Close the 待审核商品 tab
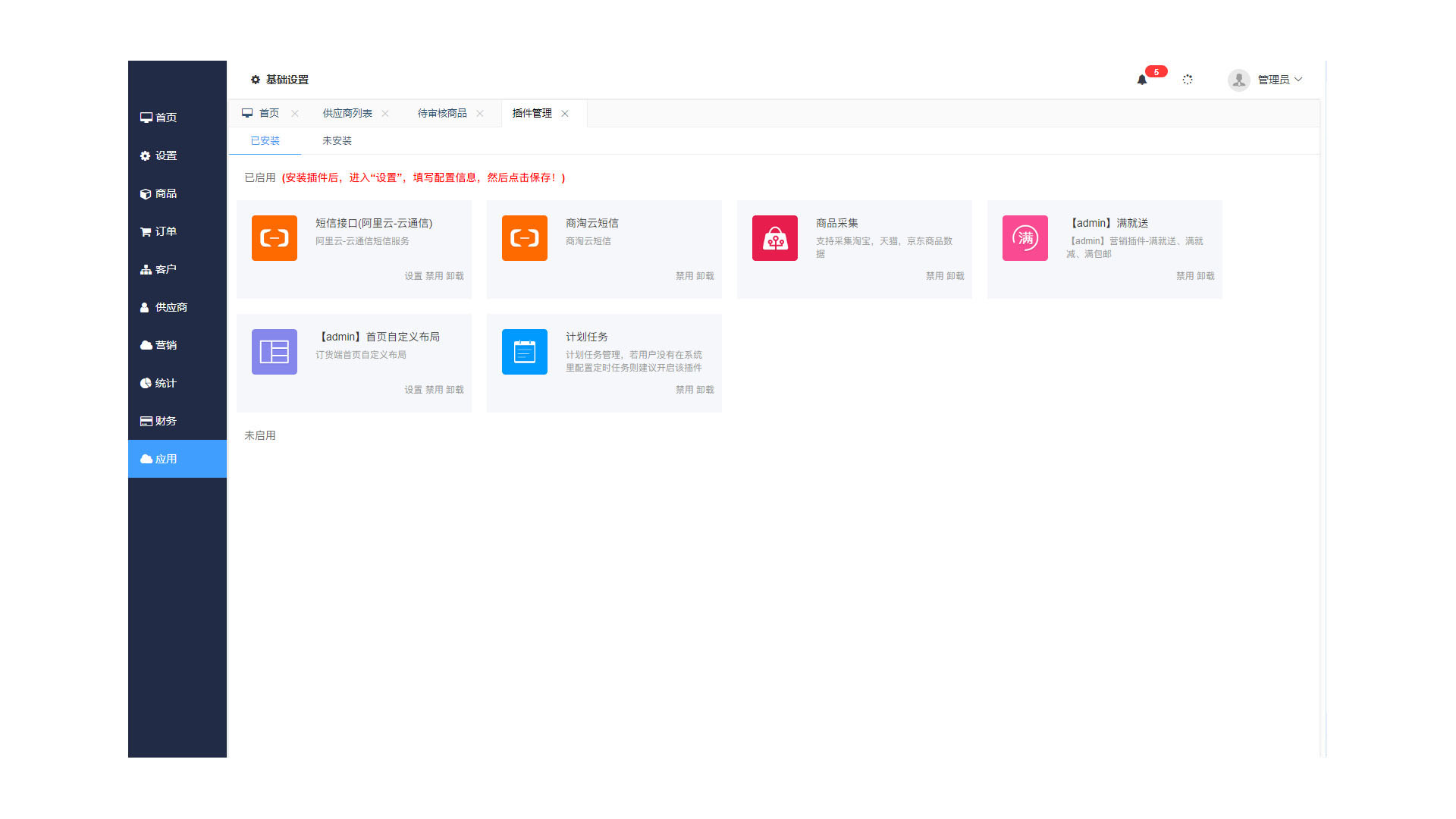 click(480, 114)
